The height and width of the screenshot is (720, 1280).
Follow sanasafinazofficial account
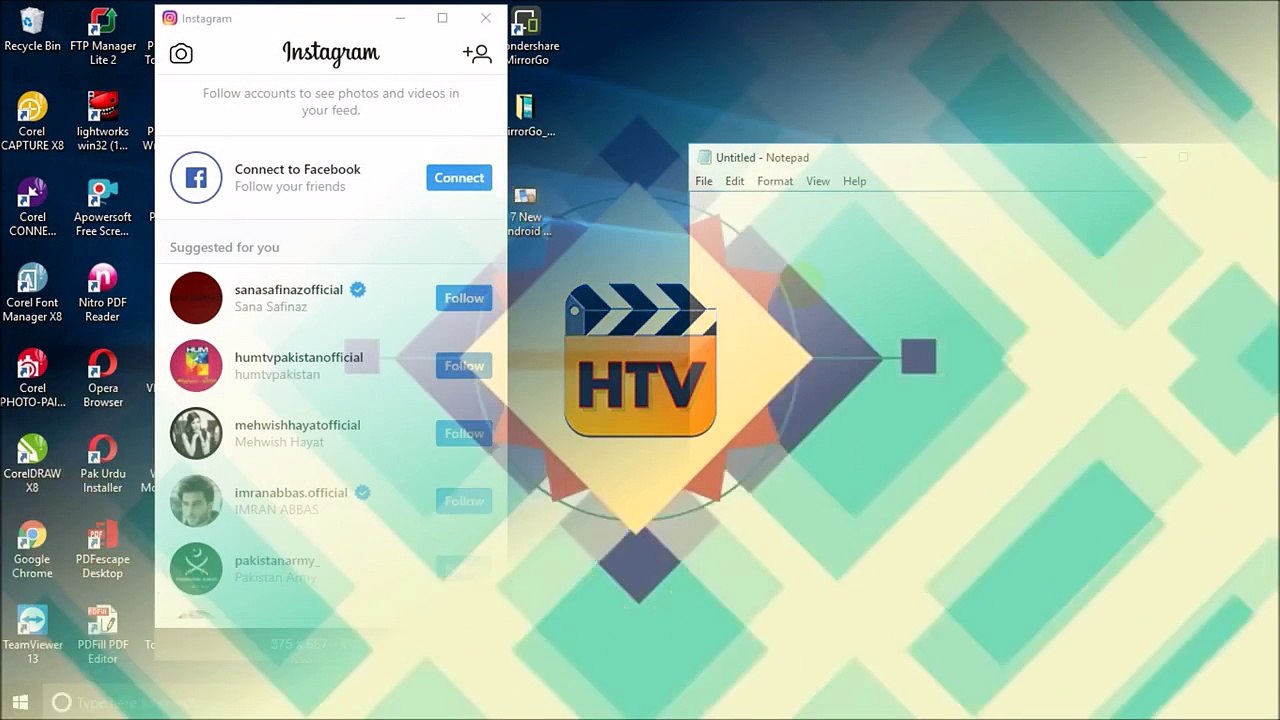(464, 298)
